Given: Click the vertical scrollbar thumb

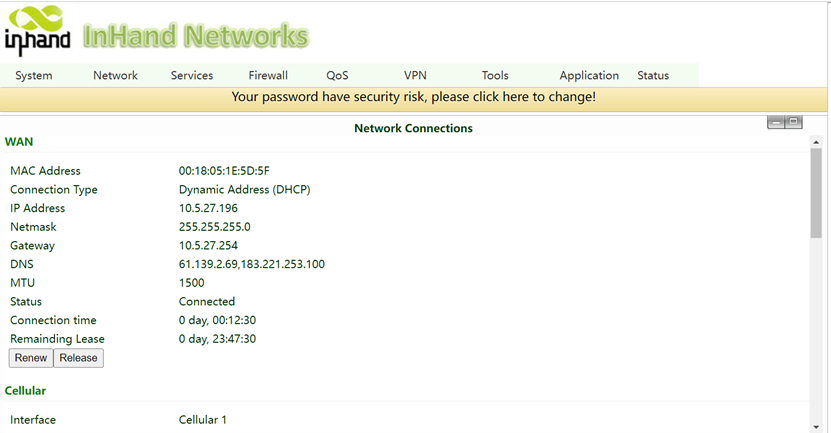Looking at the screenshot, I should [816, 193].
